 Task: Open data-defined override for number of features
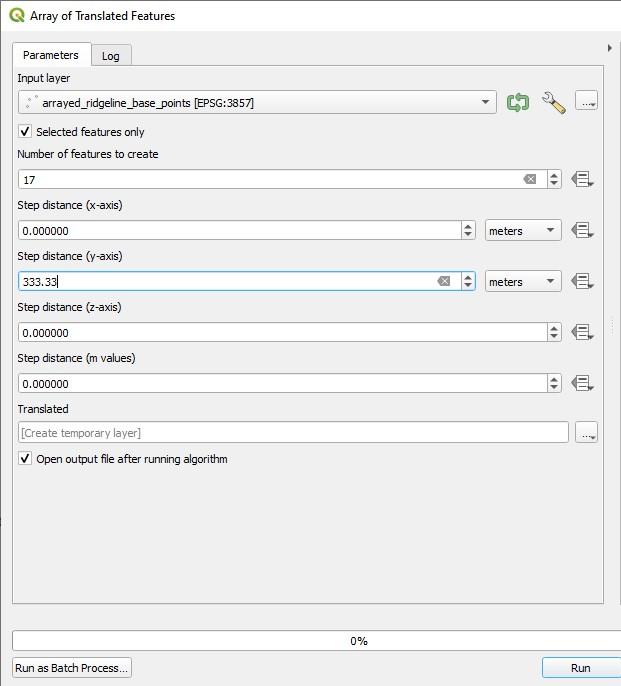(x=582, y=179)
